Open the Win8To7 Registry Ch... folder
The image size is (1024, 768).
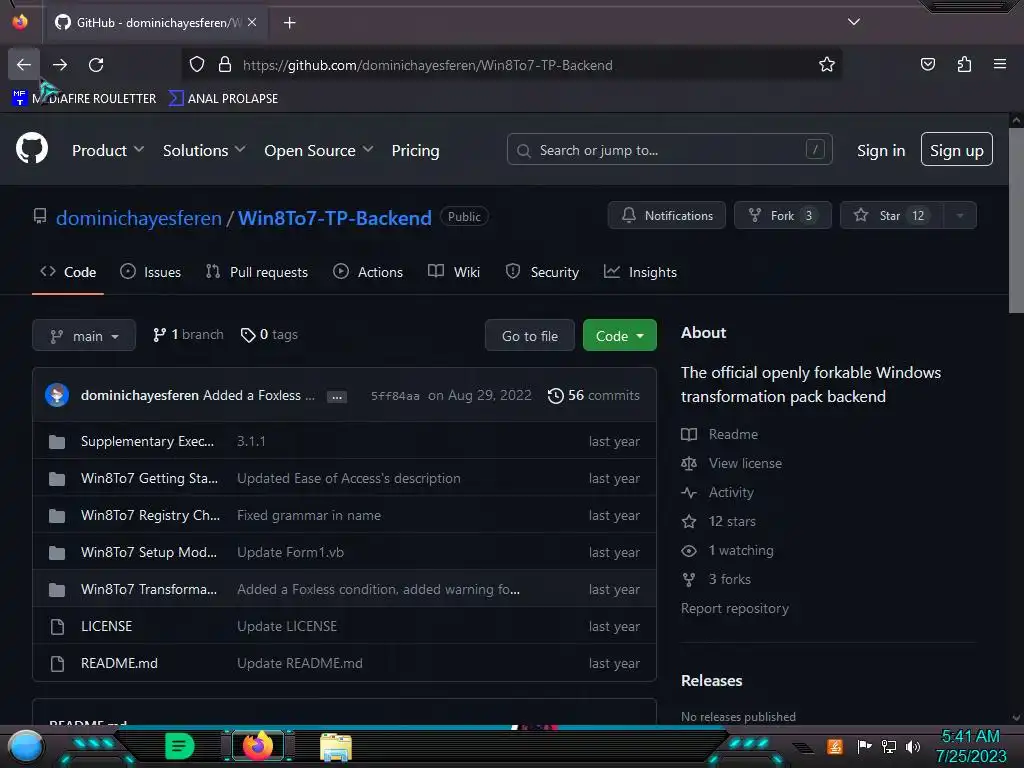coord(150,515)
